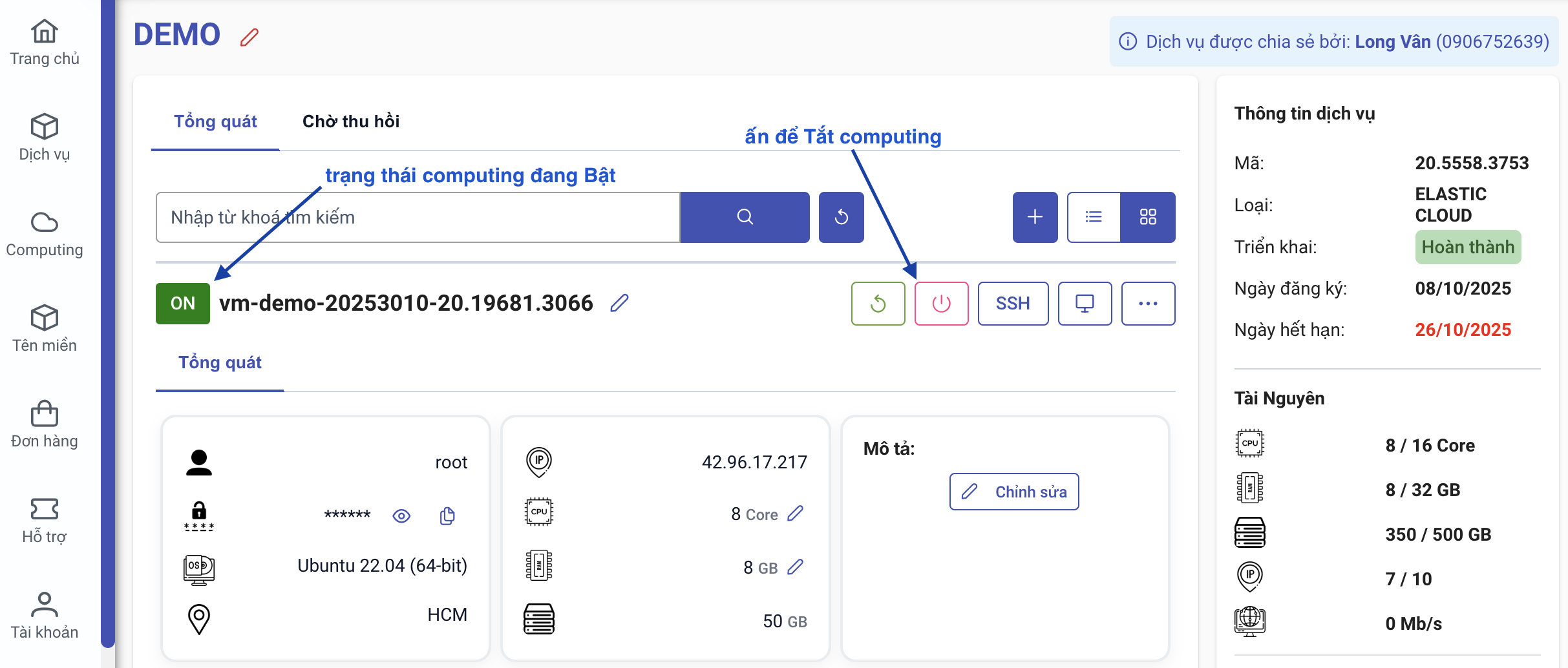
Task: Copy the password with the clipboard icon
Action: [x=447, y=516]
